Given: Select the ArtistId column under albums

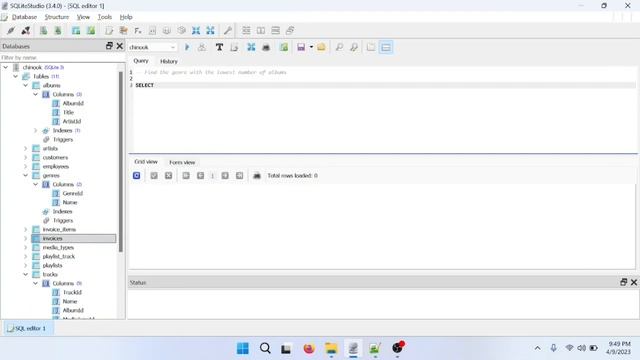Looking at the screenshot, I should pos(72,121).
